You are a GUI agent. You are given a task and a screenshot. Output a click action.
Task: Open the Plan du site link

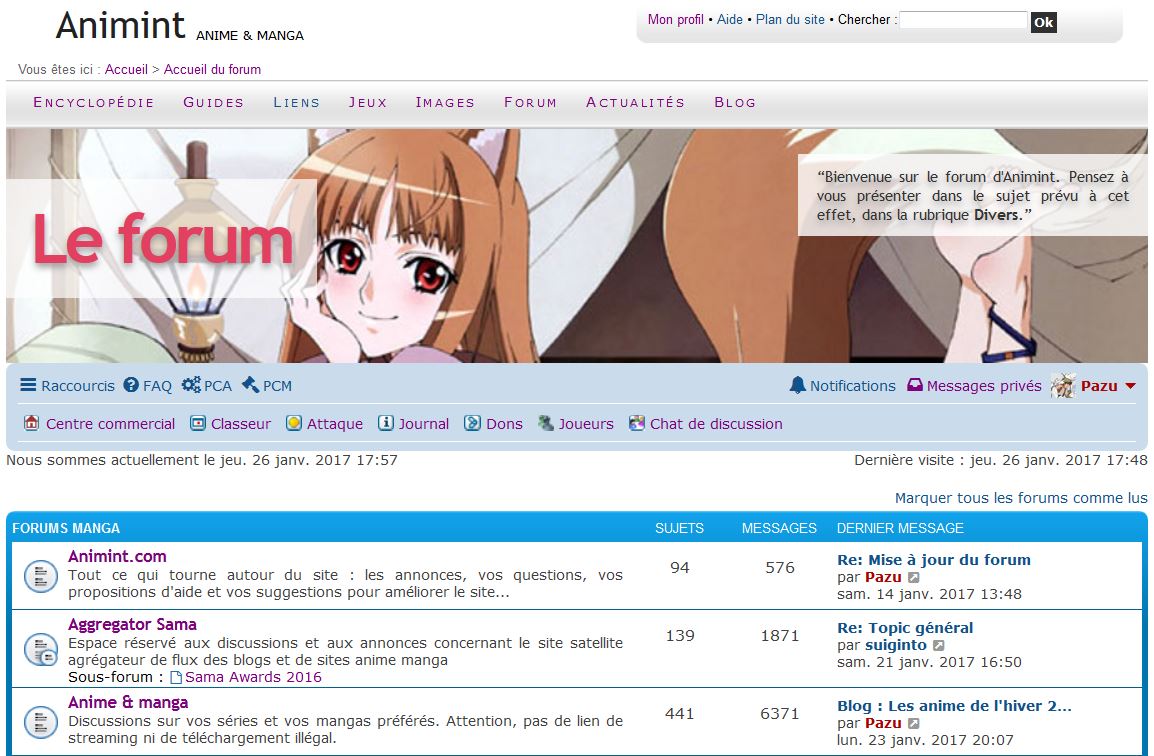pos(790,20)
